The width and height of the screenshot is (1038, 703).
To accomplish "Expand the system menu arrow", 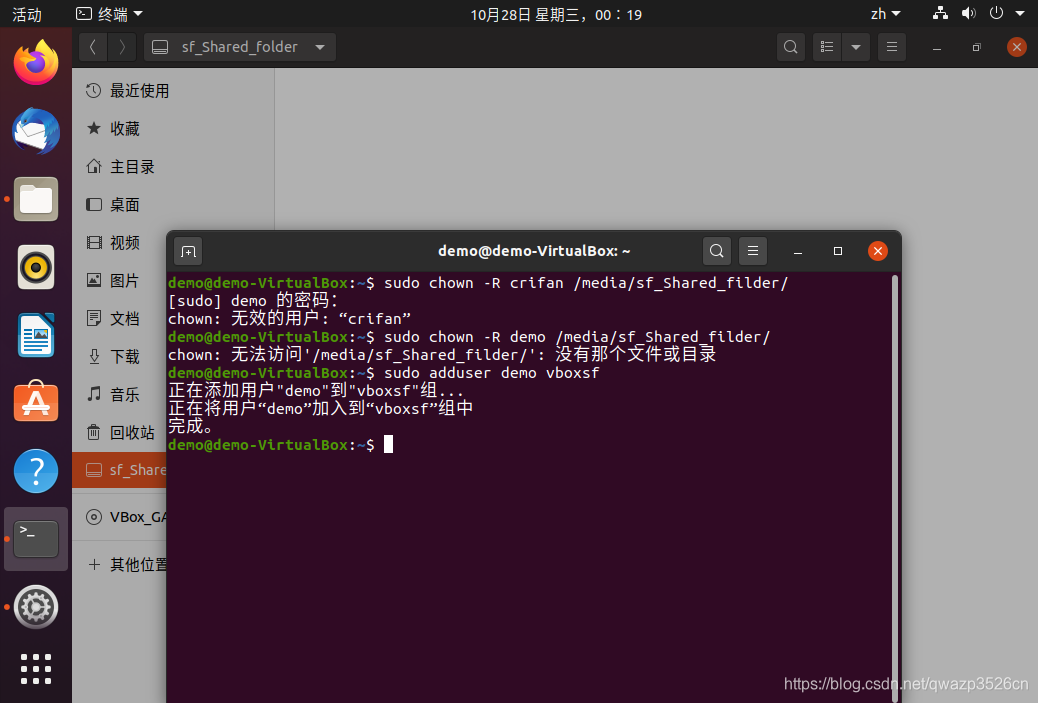I will pos(1020,14).
